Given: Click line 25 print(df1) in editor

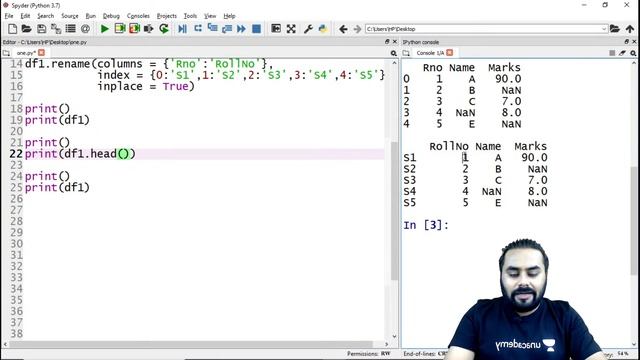Looking at the screenshot, I should 57,188.
